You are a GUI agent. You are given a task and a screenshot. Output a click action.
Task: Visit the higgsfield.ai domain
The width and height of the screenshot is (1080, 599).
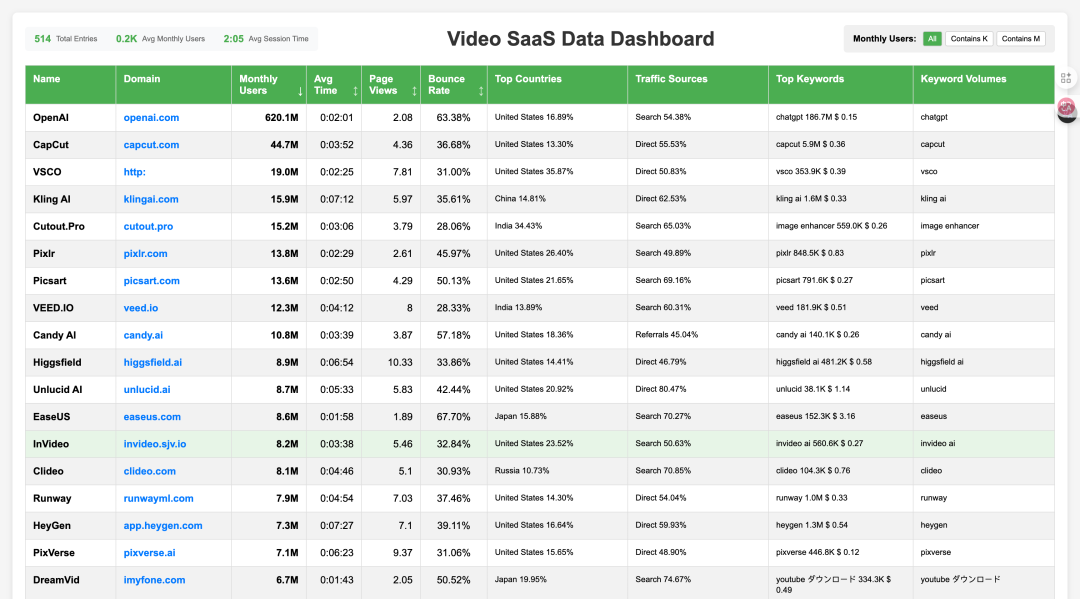pyautogui.click(x=153, y=362)
